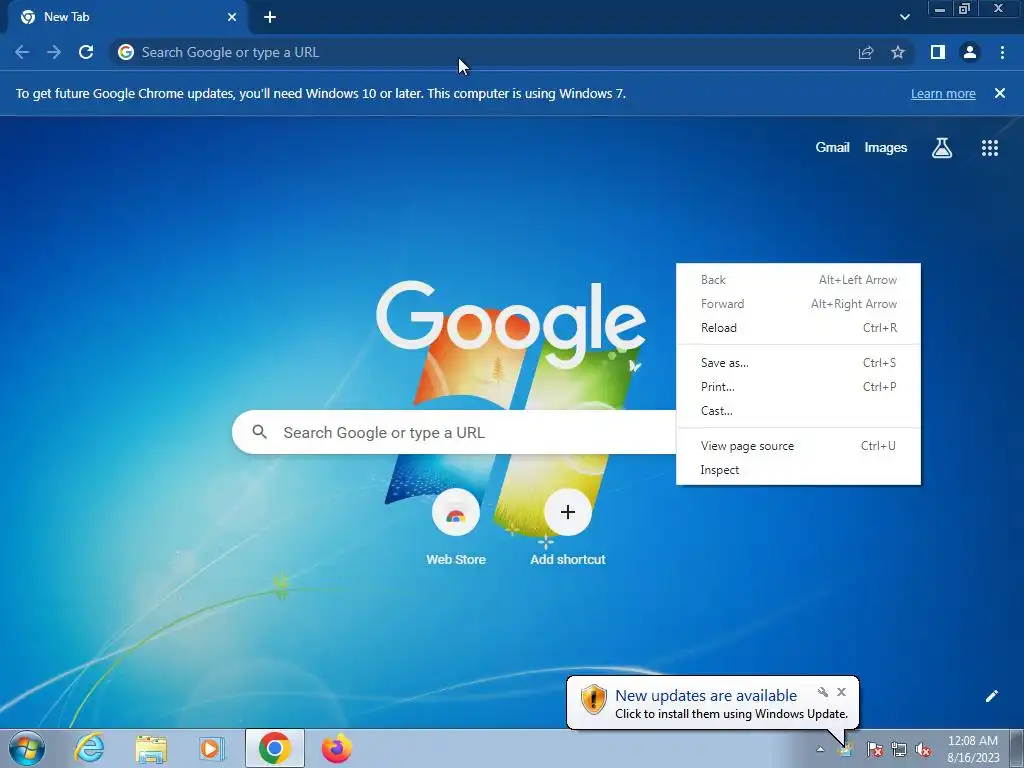
Task: Open Search Labs flask icon
Action: tap(942, 148)
